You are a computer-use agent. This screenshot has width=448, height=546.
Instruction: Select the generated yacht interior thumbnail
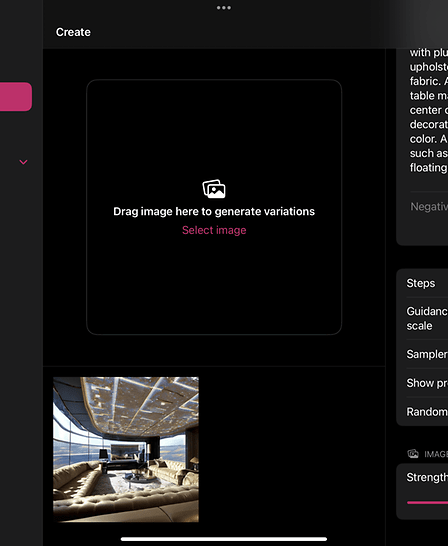pos(126,449)
